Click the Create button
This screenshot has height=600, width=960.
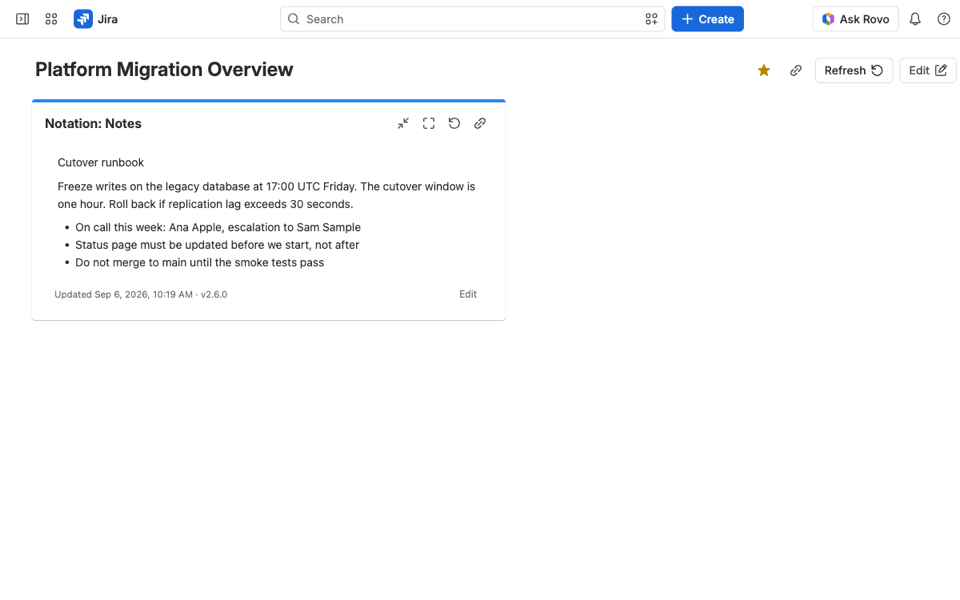(707, 19)
